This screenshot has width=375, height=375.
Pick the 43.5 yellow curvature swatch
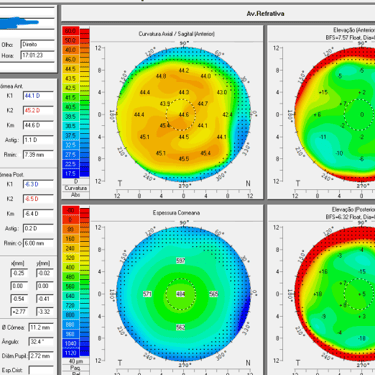70,78
